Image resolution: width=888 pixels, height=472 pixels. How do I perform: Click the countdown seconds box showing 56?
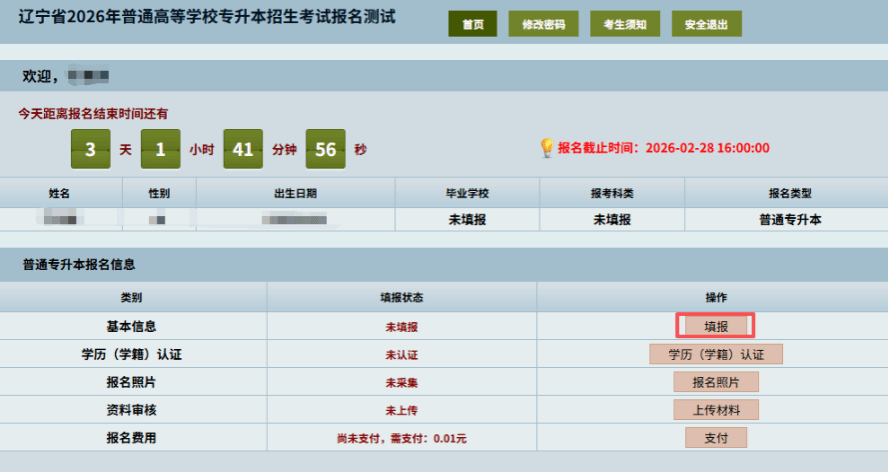pos(325,150)
